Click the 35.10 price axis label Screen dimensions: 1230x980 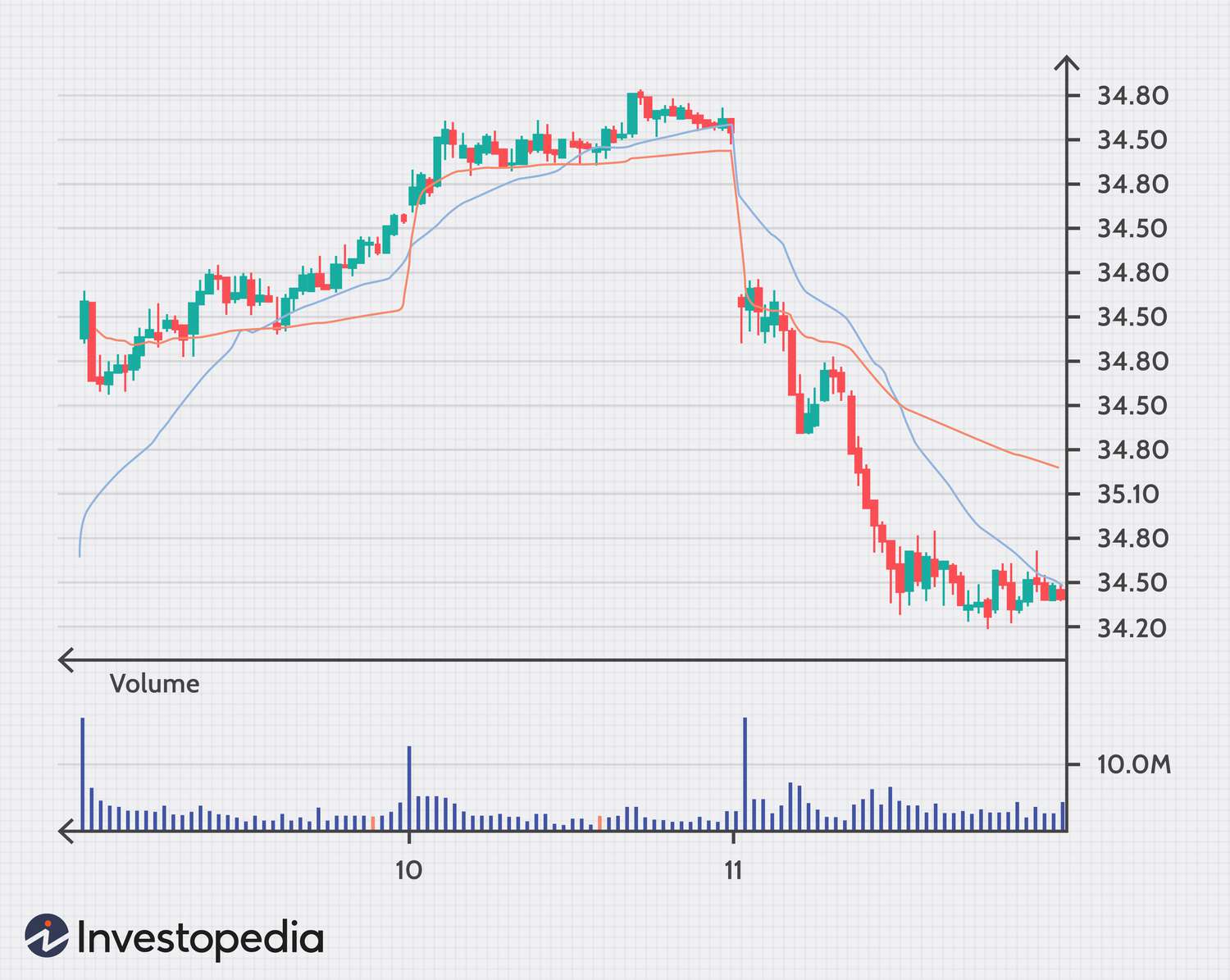[1127, 494]
